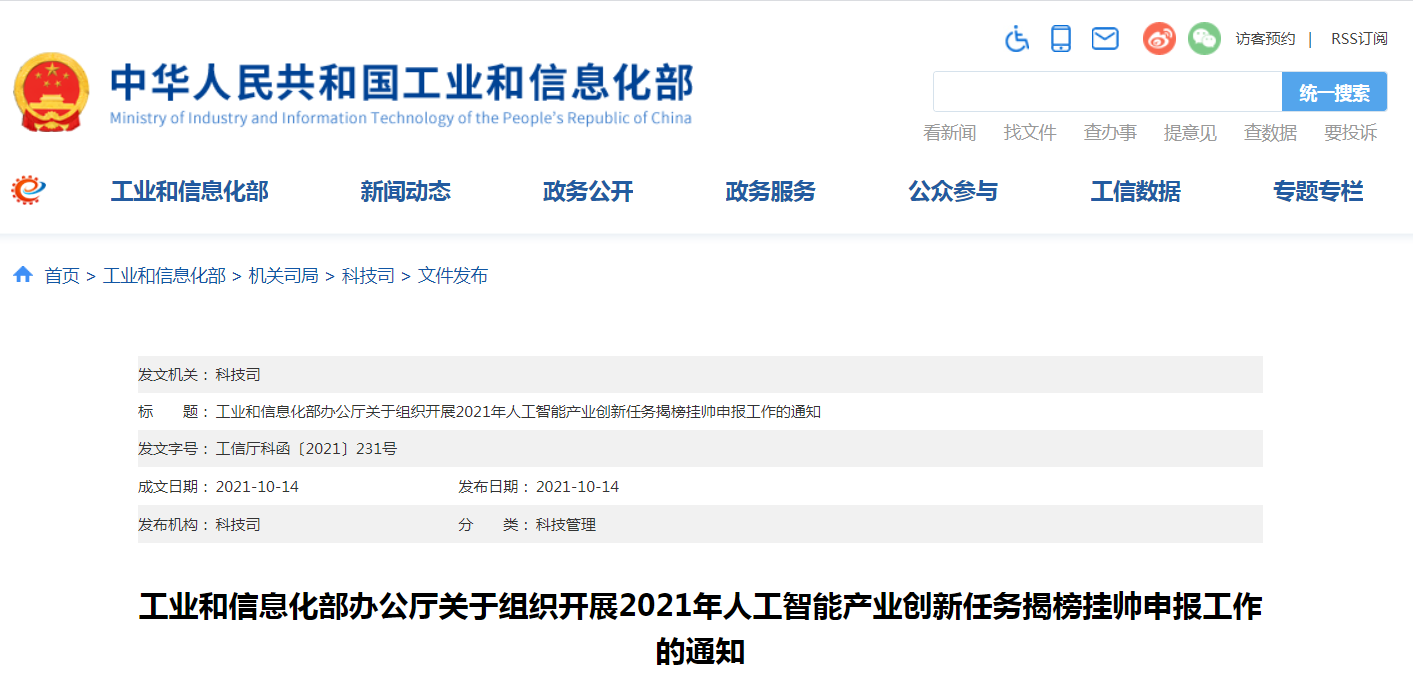Click the 科技司 breadcrumb link

pyautogui.click(x=368, y=275)
